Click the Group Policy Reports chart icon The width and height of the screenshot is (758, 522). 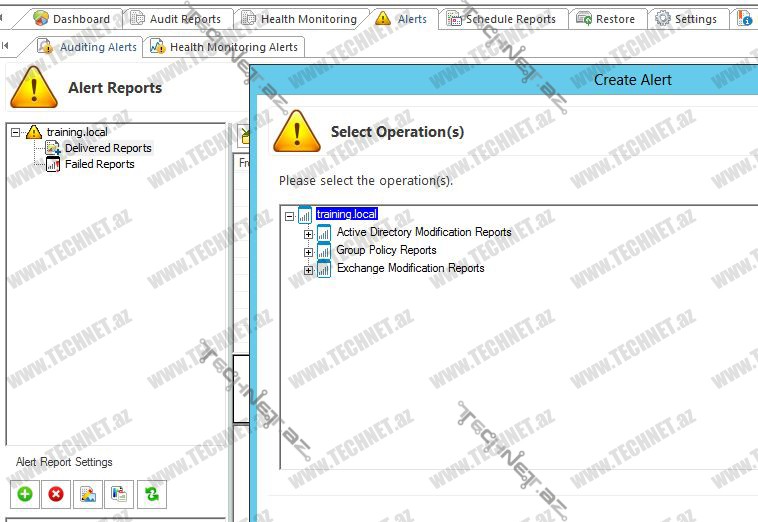click(324, 251)
